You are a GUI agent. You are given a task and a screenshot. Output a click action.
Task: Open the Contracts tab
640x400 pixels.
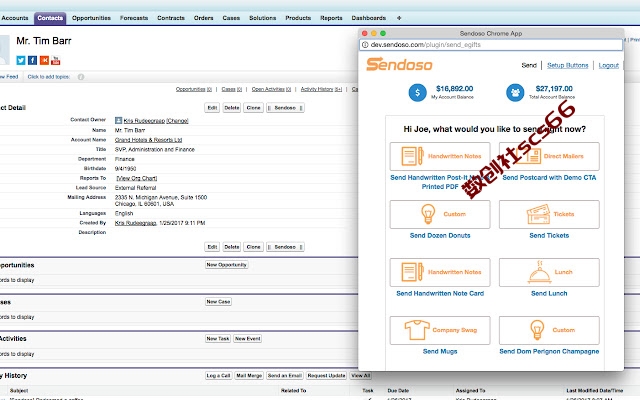tap(171, 18)
